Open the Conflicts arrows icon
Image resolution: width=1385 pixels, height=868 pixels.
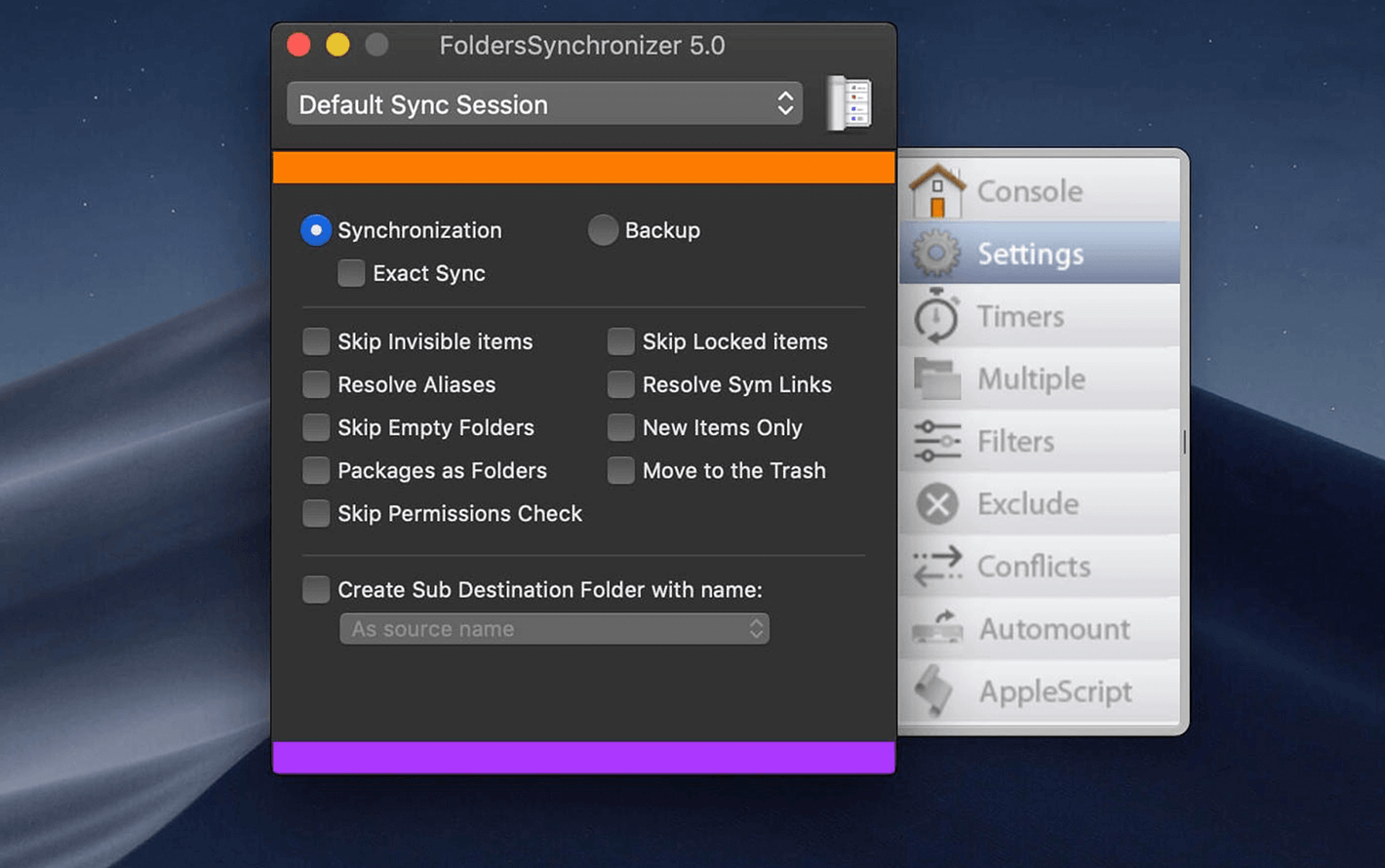point(937,567)
